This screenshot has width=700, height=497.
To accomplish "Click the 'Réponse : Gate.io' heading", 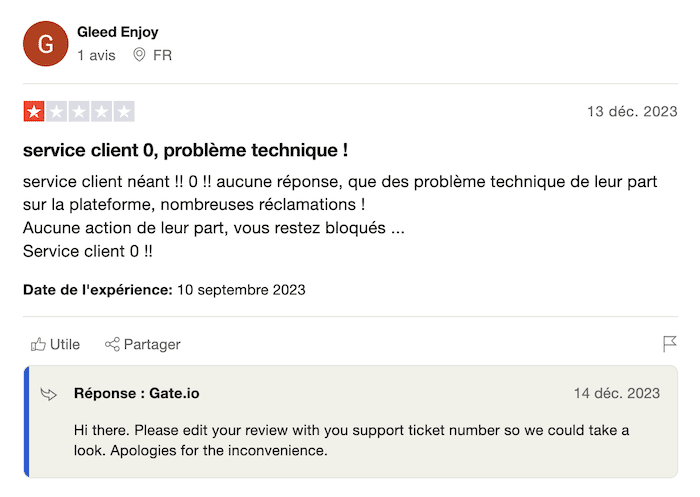I will click(136, 393).
